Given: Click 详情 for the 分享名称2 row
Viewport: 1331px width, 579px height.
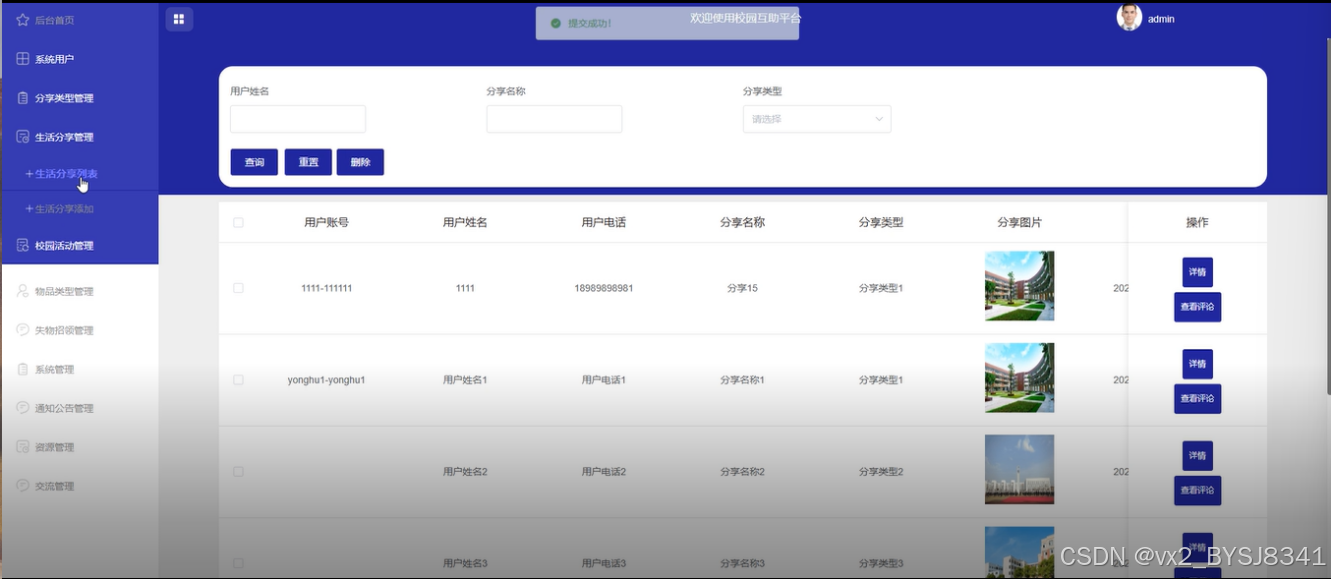Looking at the screenshot, I should tap(1197, 456).
